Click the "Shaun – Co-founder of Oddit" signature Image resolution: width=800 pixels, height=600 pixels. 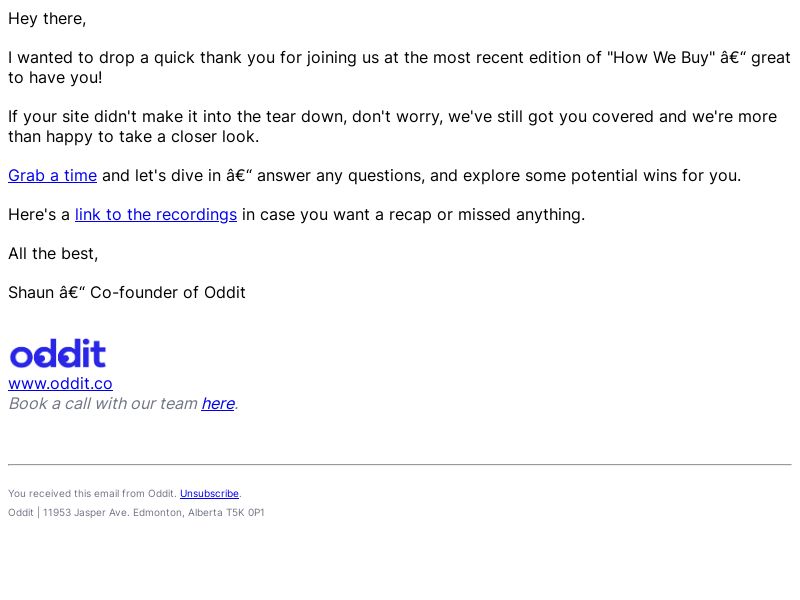(127, 293)
